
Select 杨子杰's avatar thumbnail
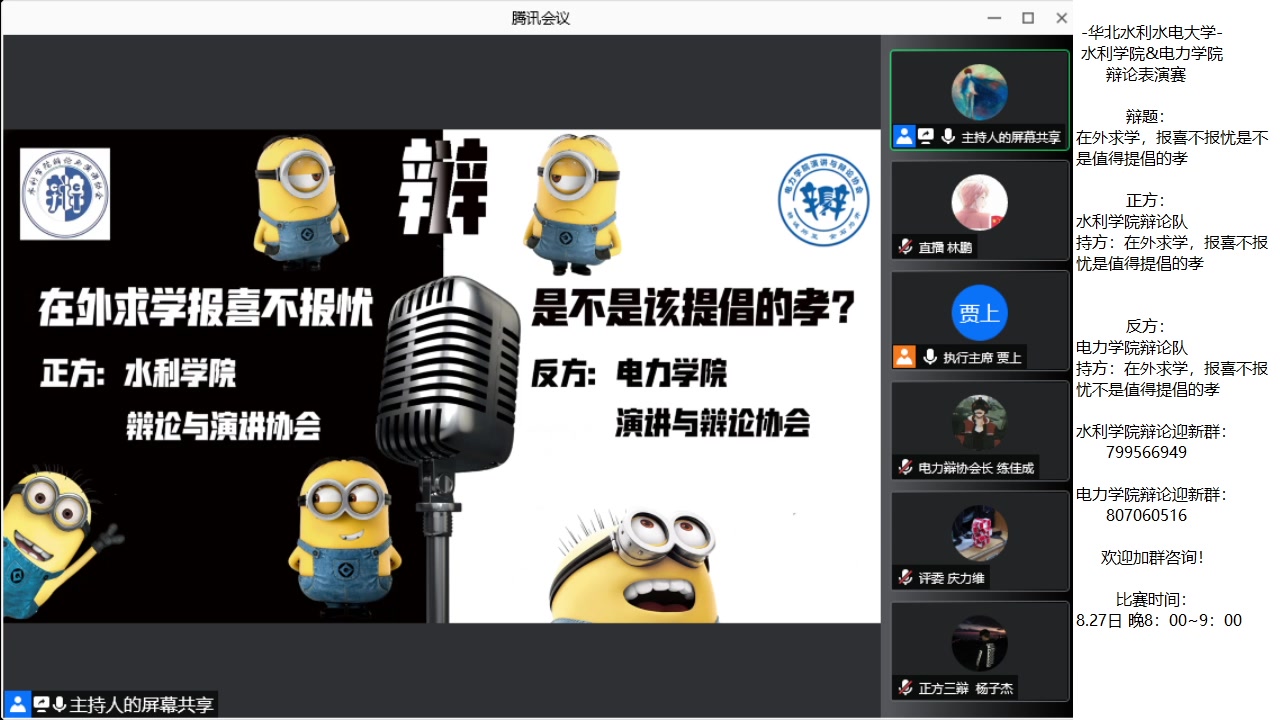point(979,642)
